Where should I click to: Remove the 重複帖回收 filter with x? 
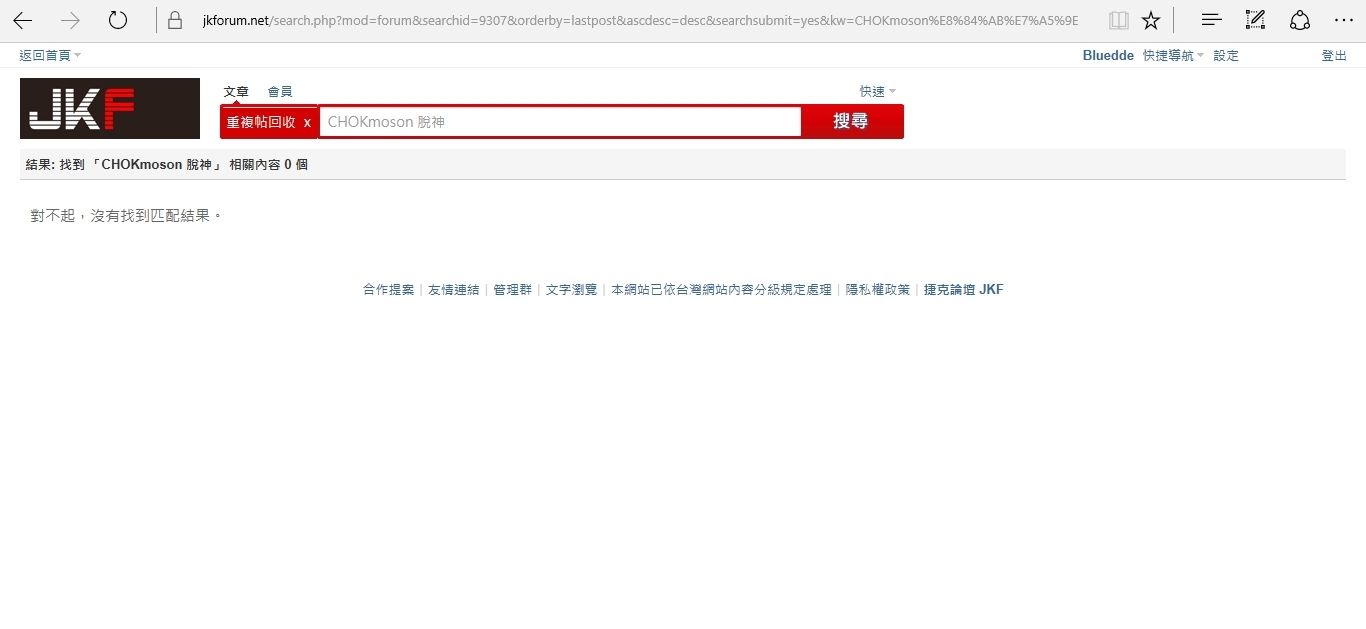[x=307, y=122]
